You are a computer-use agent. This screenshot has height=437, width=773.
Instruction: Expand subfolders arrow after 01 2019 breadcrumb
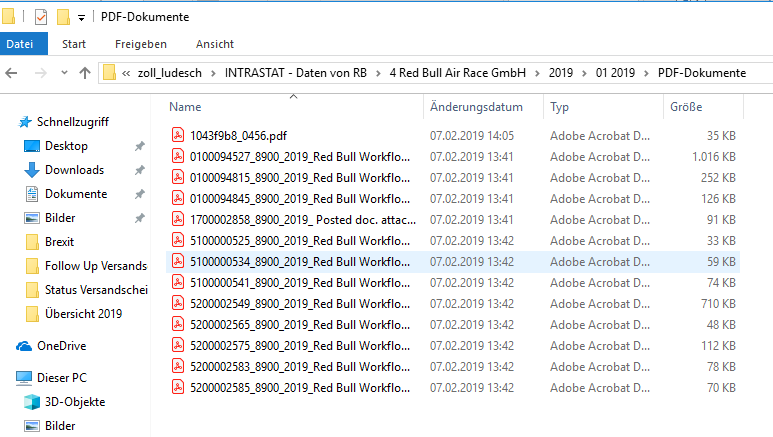pyautogui.click(x=646, y=73)
